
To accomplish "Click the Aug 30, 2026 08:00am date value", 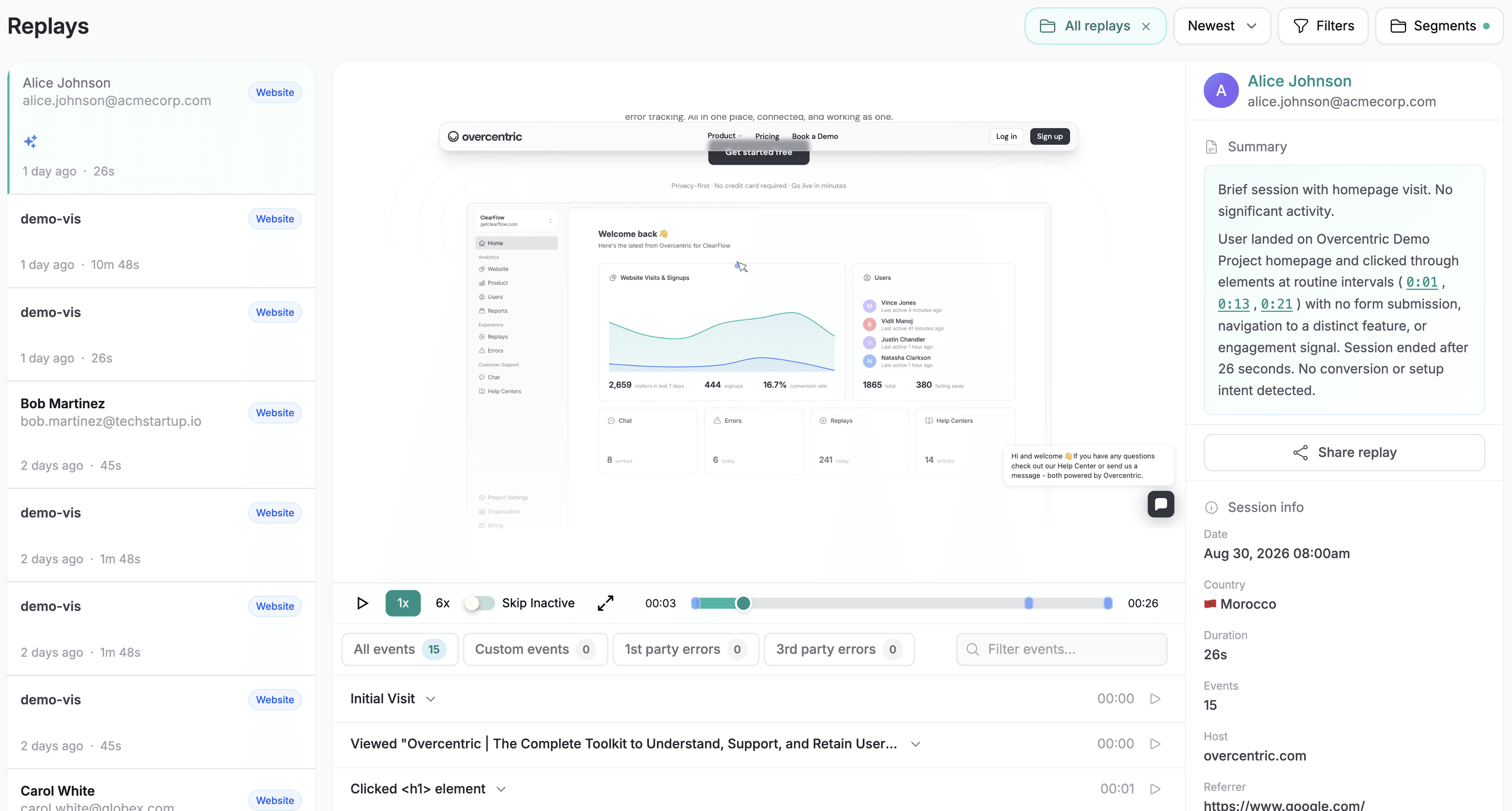I will (1277, 554).
